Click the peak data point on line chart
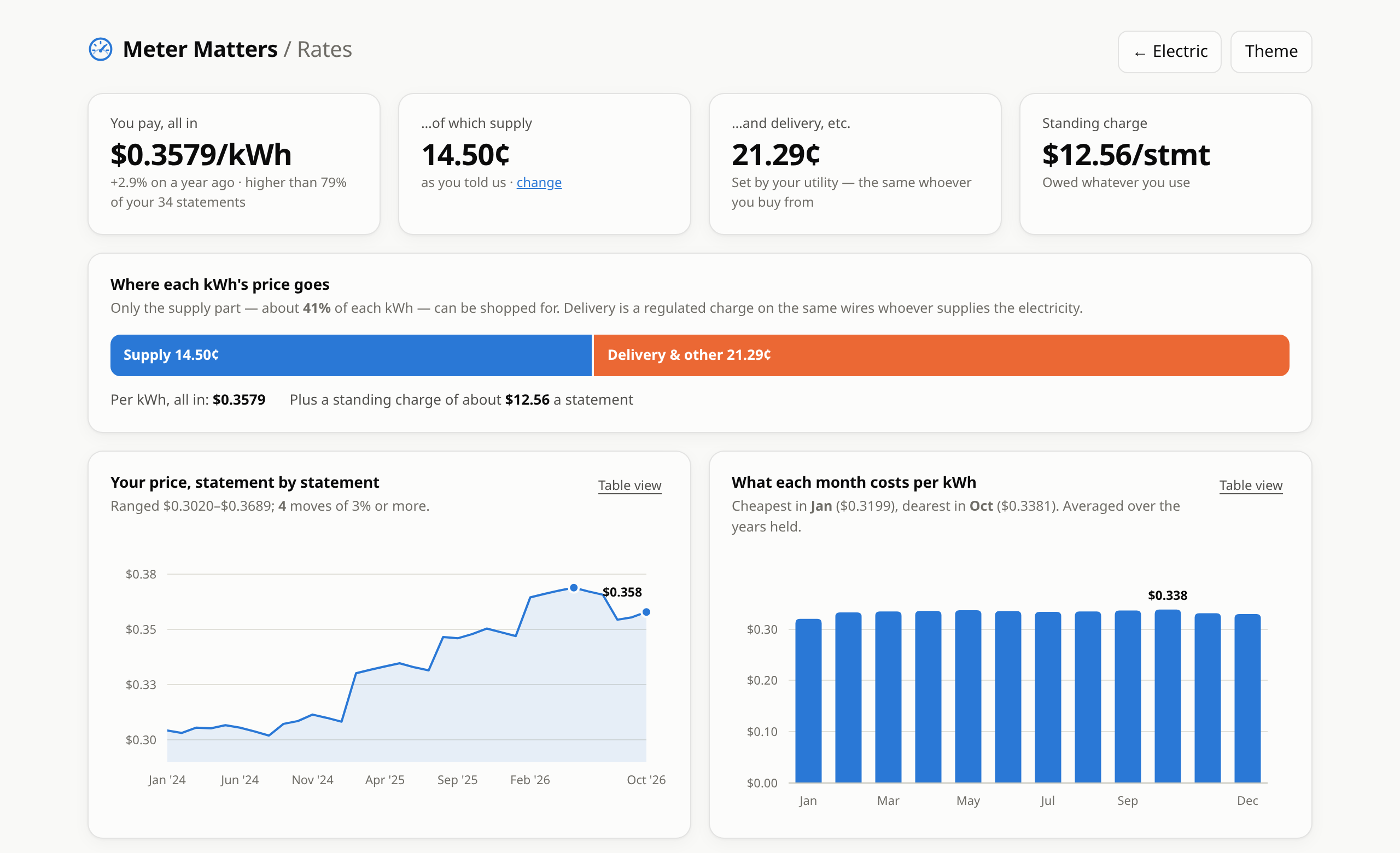The width and height of the screenshot is (1400, 853). coord(574,588)
